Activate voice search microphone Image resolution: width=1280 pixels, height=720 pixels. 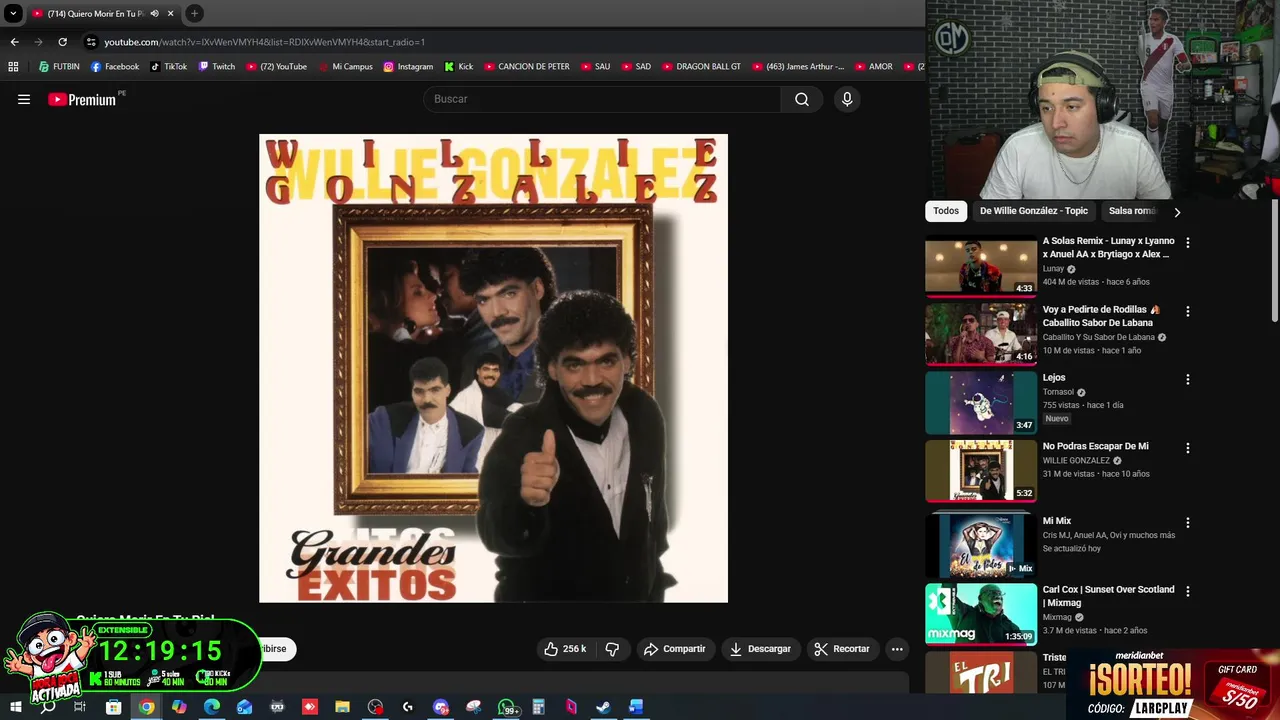[x=847, y=99]
